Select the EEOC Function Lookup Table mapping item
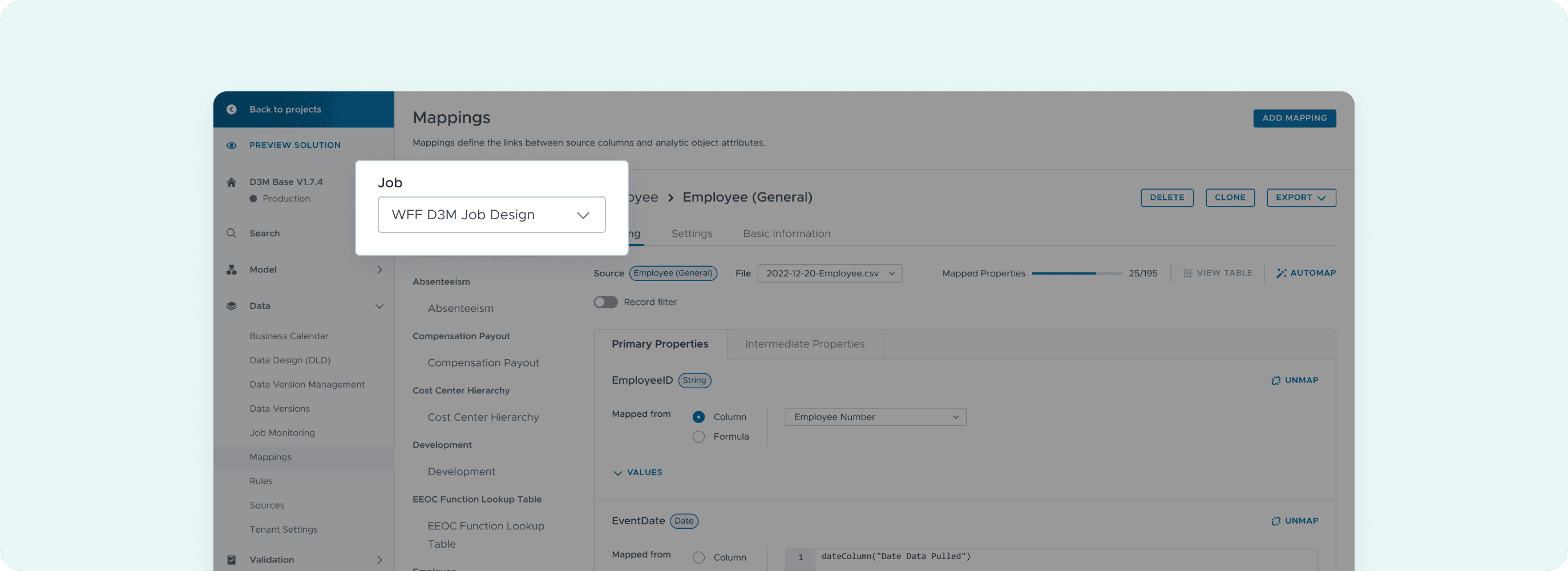Screen dimensions: 1568x571 tap(486, 535)
